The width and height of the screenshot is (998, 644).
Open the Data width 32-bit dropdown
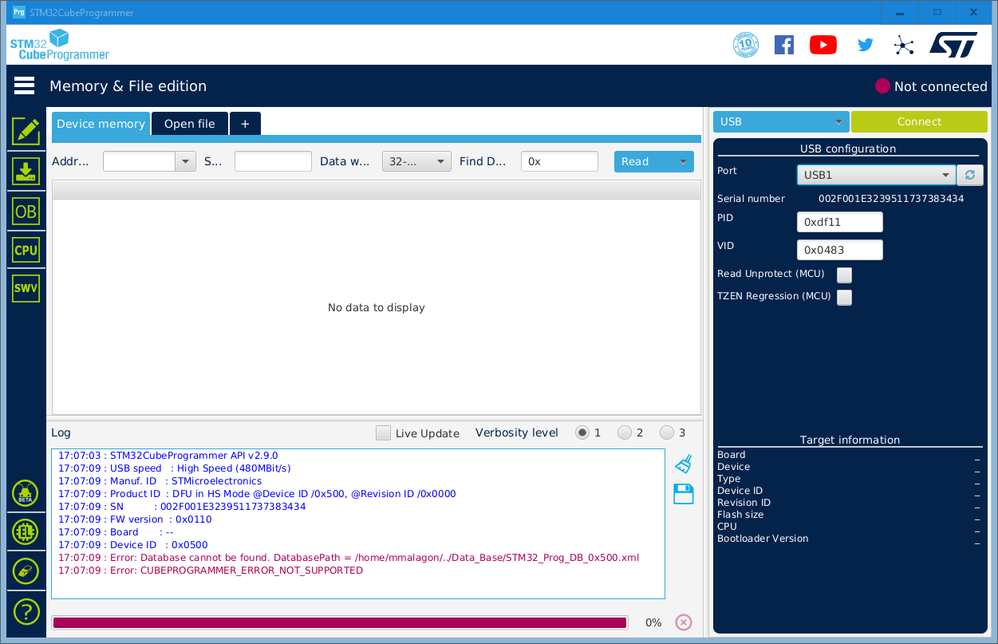point(416,162)
